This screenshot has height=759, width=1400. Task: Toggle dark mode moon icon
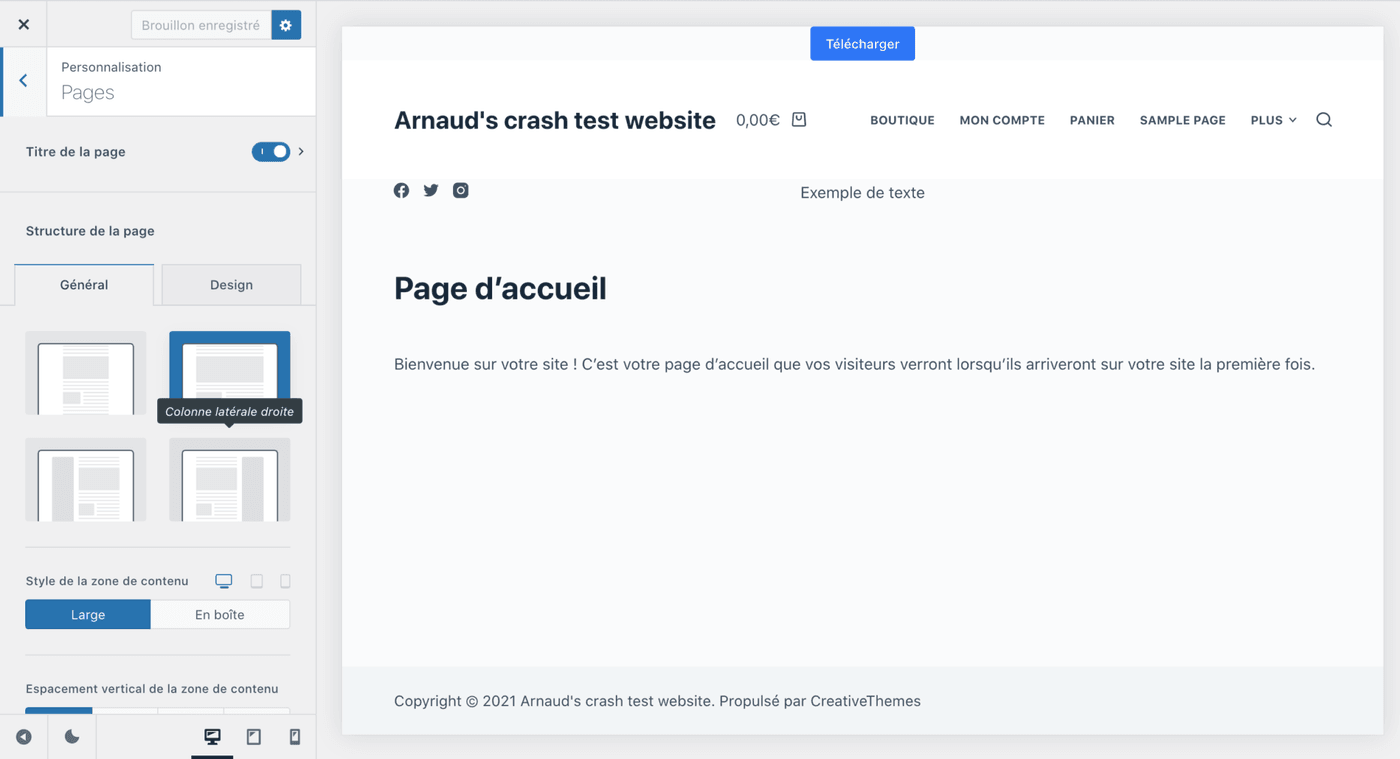(x=72, y=737)
